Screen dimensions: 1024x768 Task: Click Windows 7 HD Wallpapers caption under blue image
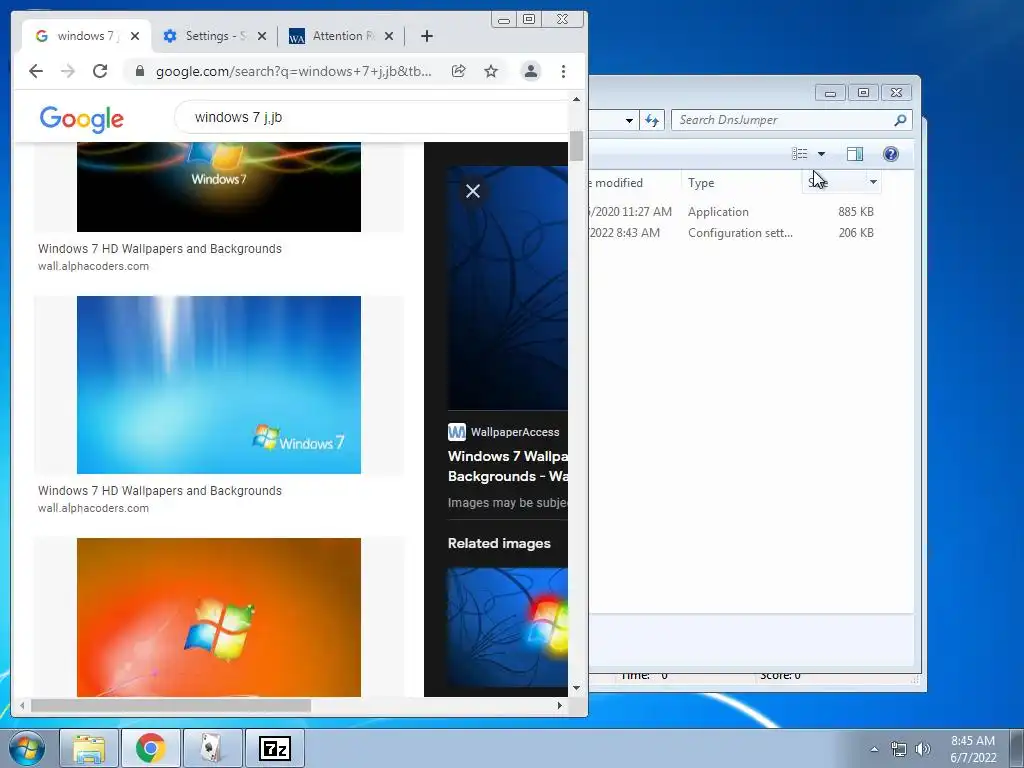[x=159, y=490]
